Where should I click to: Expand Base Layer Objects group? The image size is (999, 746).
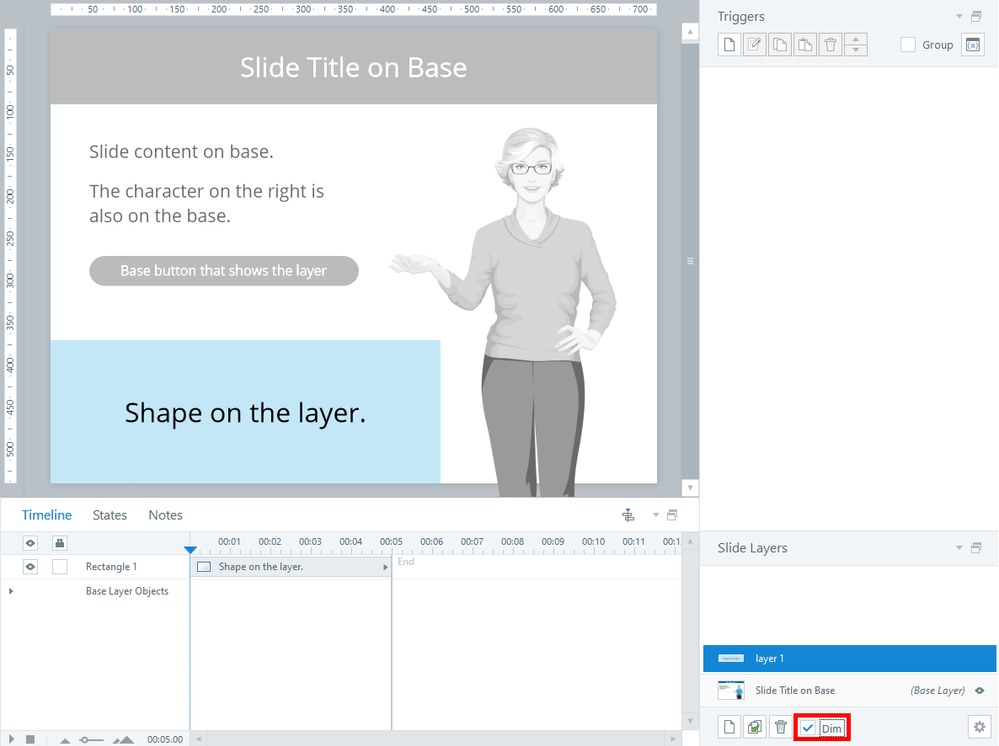pyautogui.click(x=11, y=591)
